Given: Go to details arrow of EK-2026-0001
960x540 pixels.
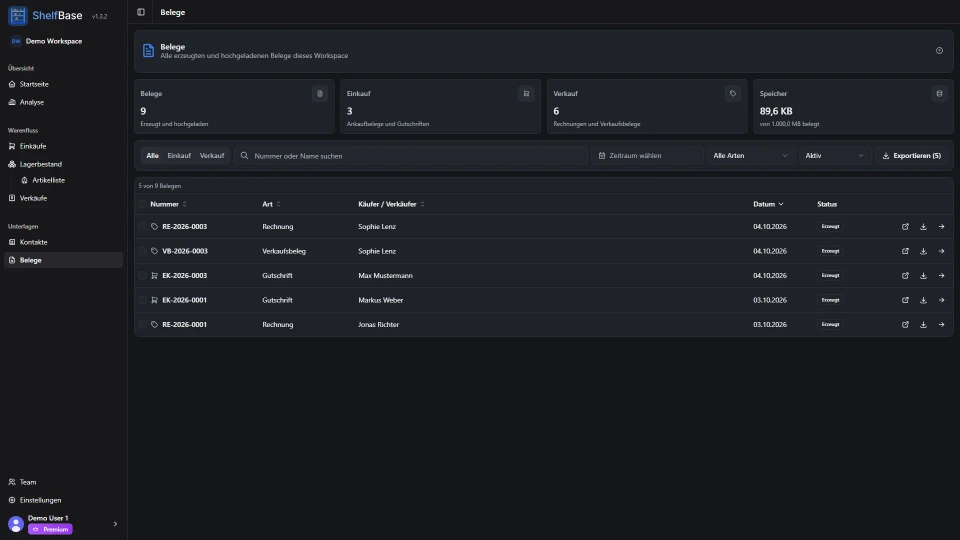Looking at the screenshot, I should click(x=942, y=300).
